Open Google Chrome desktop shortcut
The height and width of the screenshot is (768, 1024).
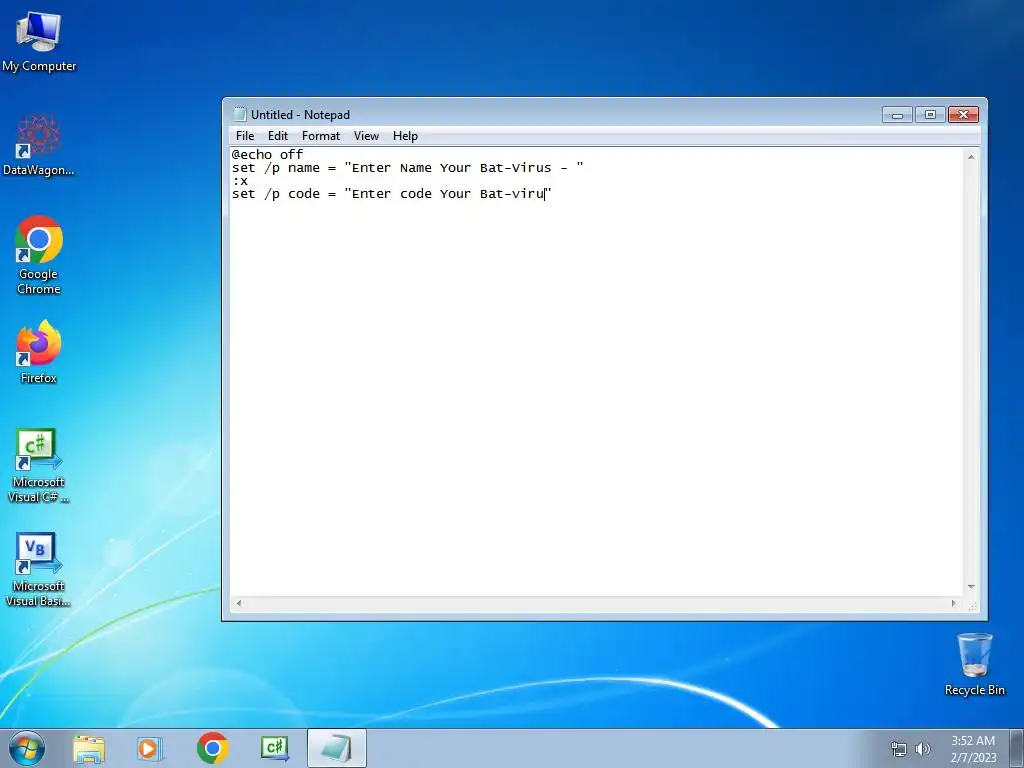coord(39,255)
